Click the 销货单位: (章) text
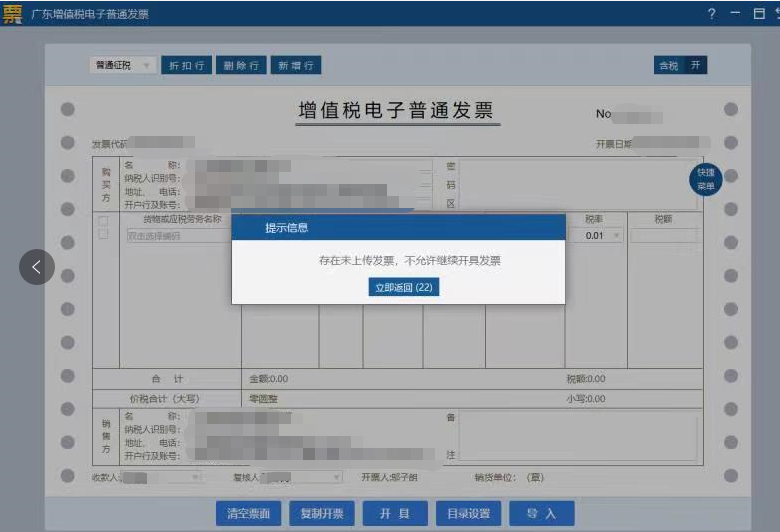This screenshot has width=780, height=532. (509, 477)
